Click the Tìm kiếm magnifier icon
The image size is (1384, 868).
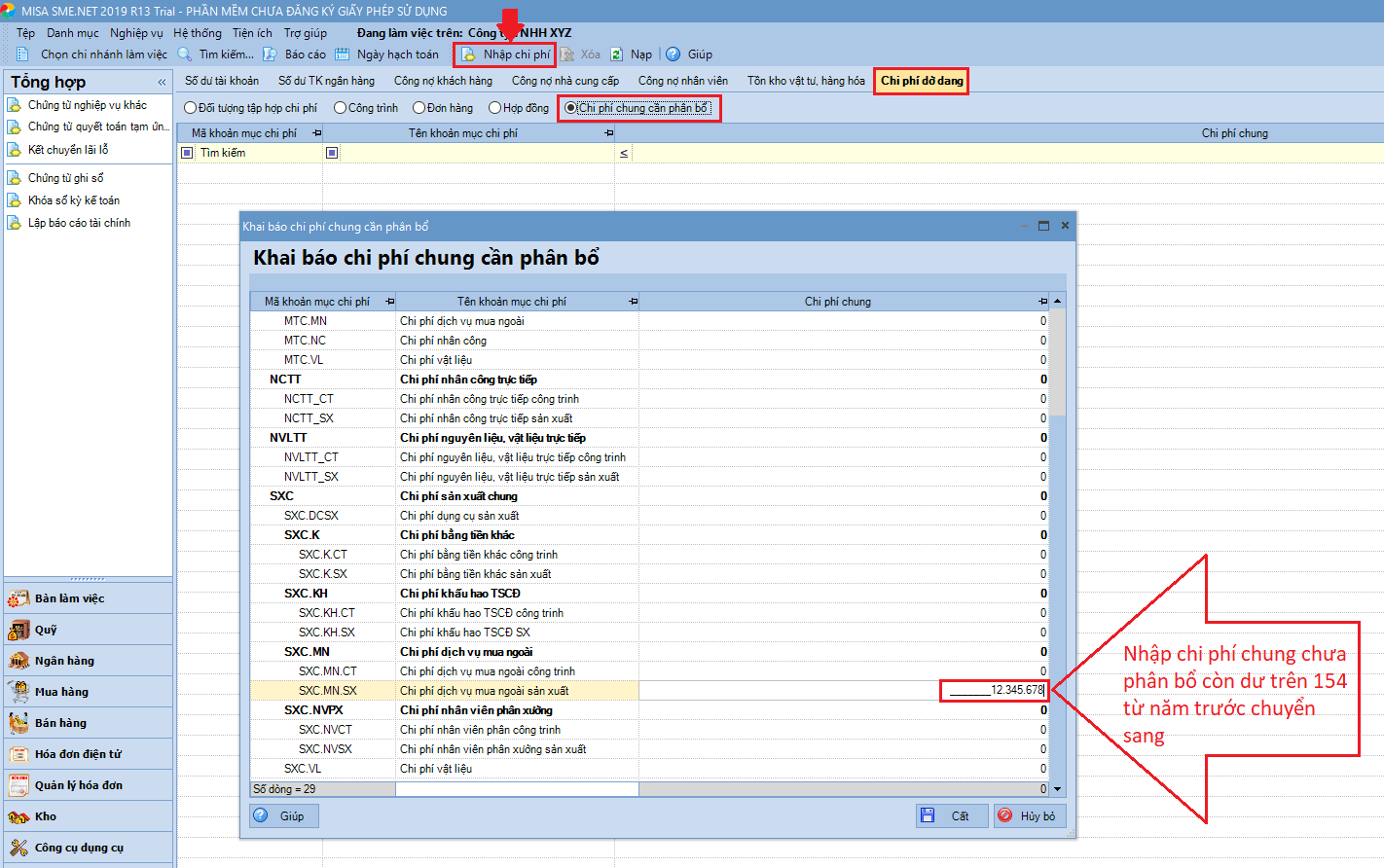point(185,54)
